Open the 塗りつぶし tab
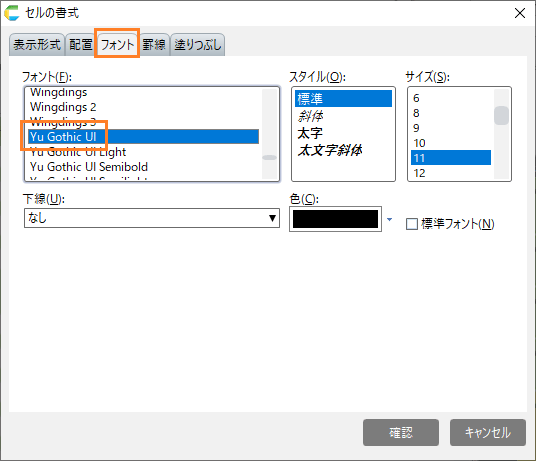This screenshot has height=461, width=536. point(198,45)
